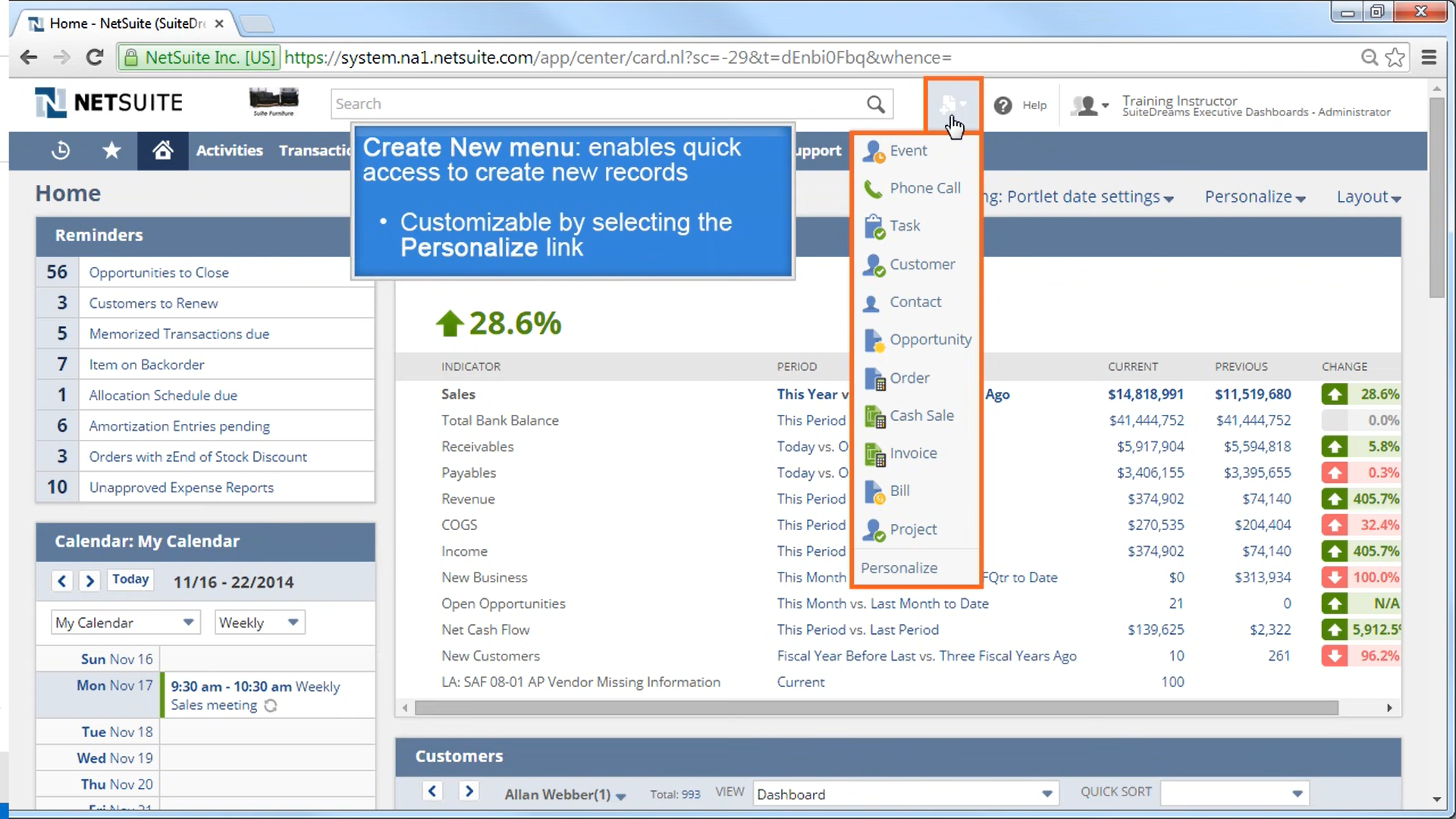Viewport: 1456px width, 819px height.
Task: Click the NetSuite logo
Action: (108, 102)
